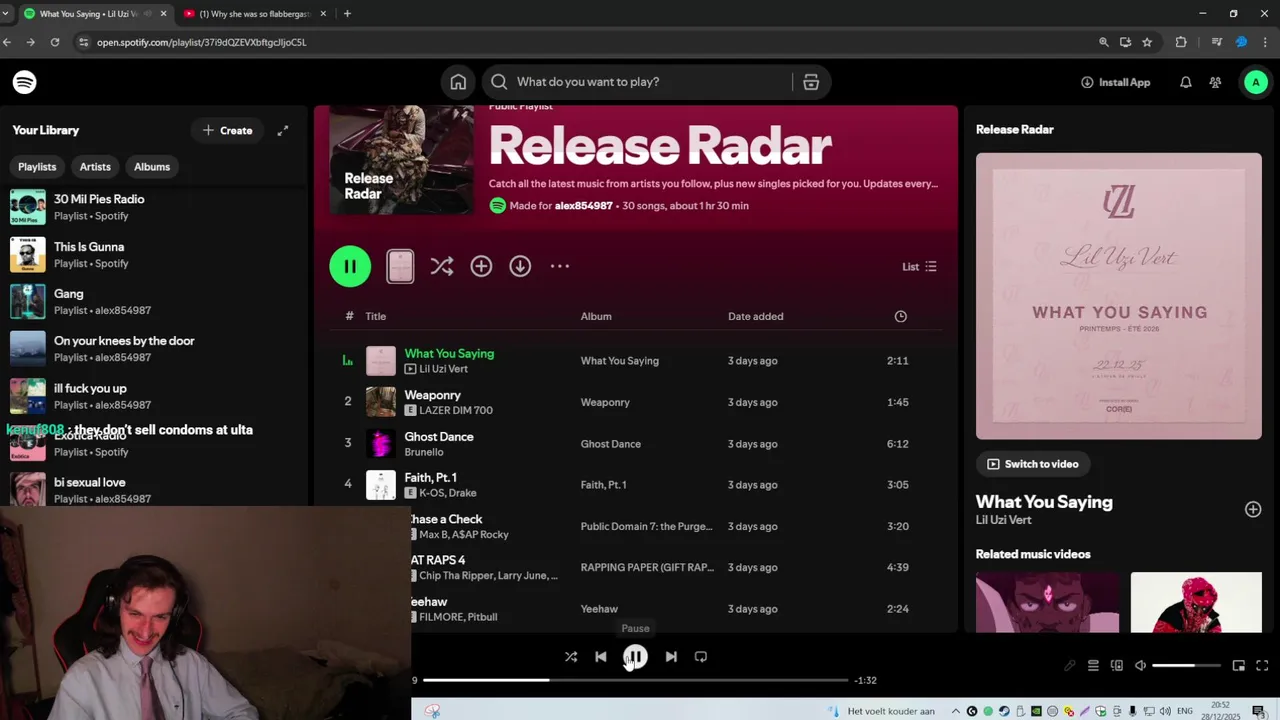Sort by the duration clock column
1280x720 pixels.
pos(900,316)
